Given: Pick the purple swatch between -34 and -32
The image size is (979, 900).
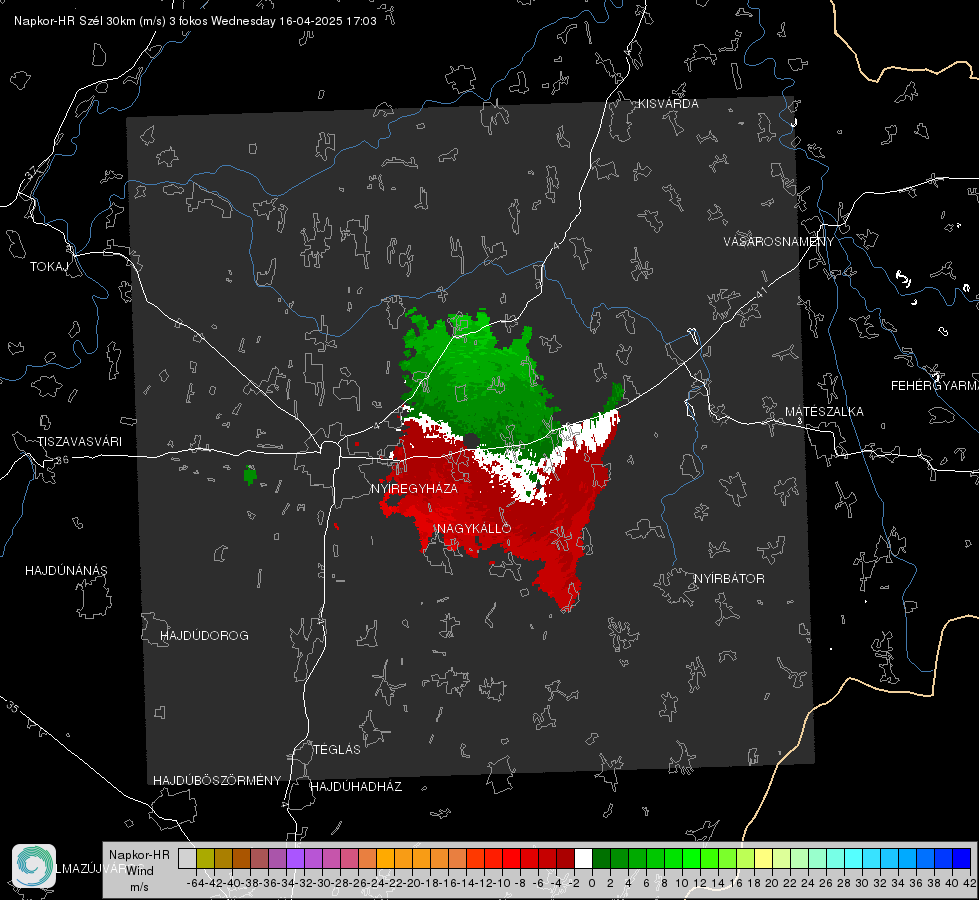Looking at the screenshot, I should coord(295,859).
